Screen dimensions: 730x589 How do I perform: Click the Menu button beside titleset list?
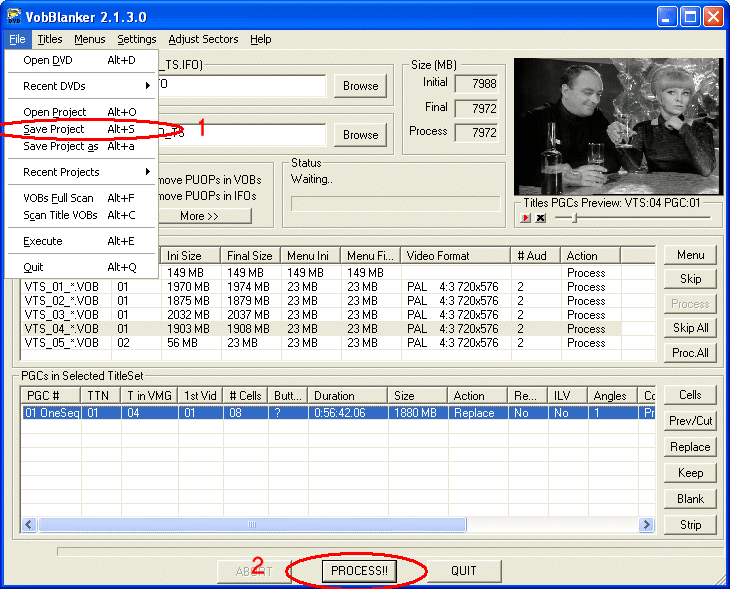[690, 255]
